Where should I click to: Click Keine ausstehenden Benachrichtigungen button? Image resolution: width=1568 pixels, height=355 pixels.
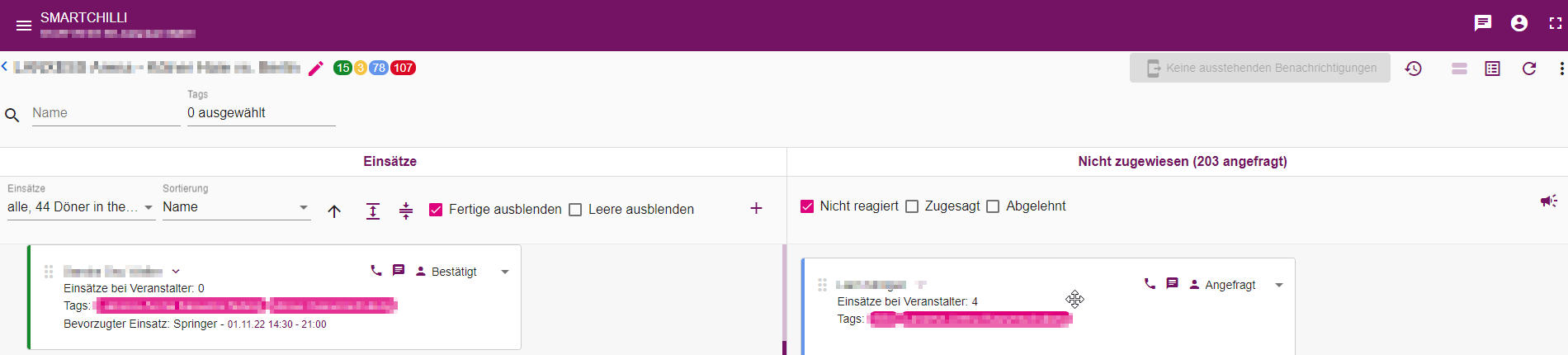[1259, 68]
